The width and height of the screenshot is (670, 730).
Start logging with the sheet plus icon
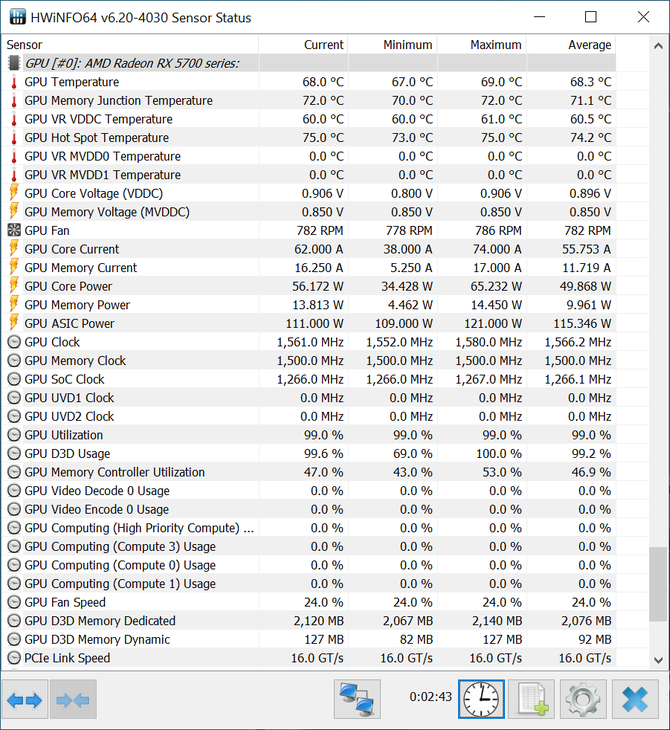[532, 699]
